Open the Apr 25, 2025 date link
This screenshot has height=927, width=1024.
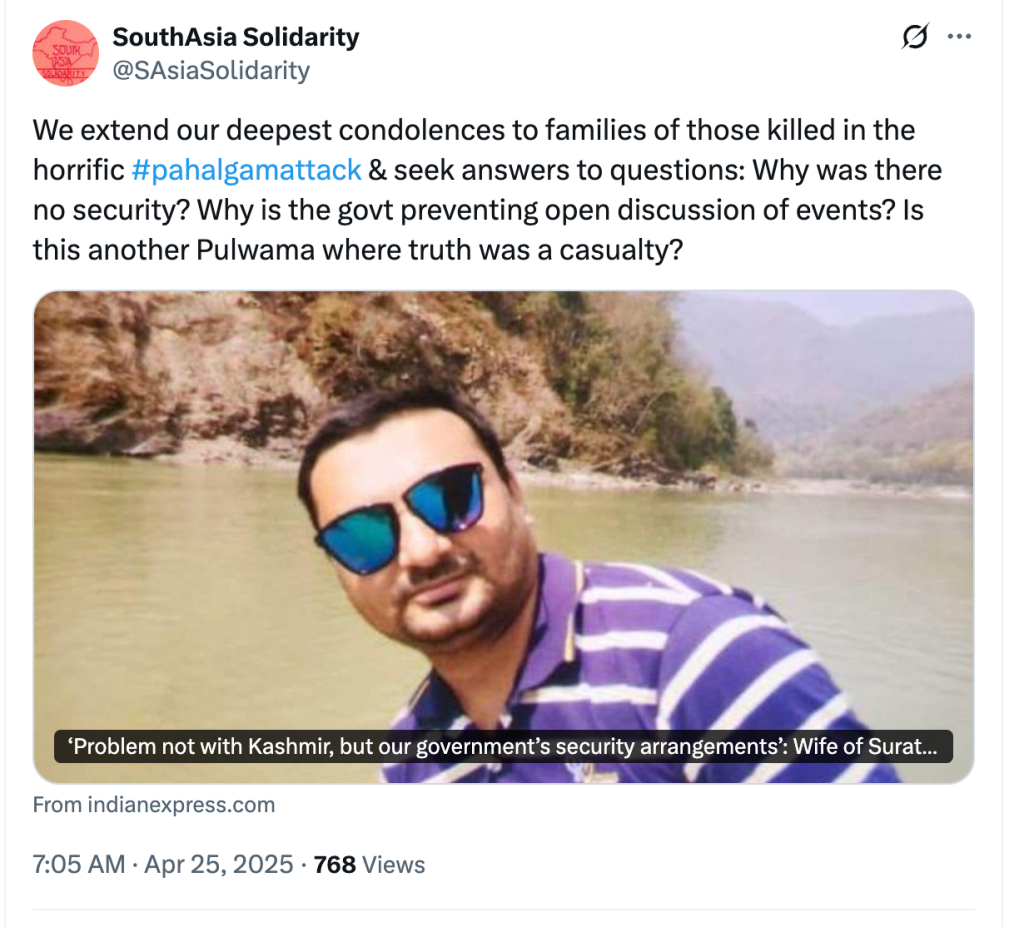click(x=219, y=864)
